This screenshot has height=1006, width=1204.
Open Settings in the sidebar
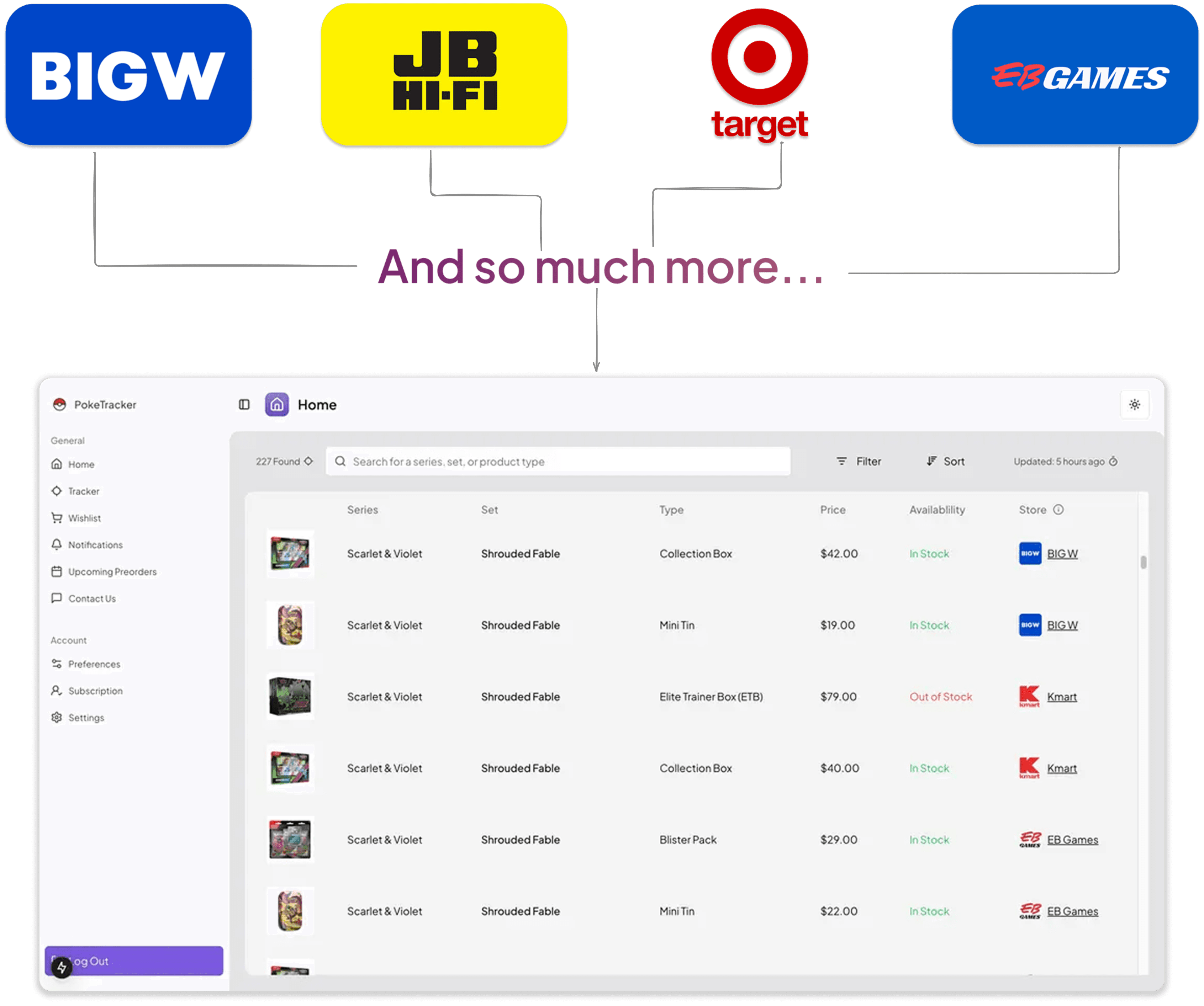tap(78, 718)
